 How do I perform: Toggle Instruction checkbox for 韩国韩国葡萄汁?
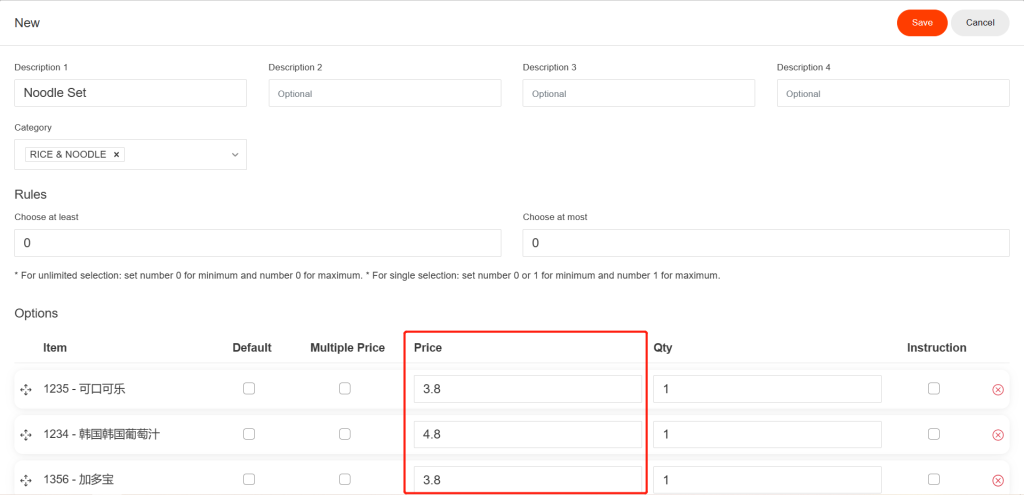coord(934,434)
